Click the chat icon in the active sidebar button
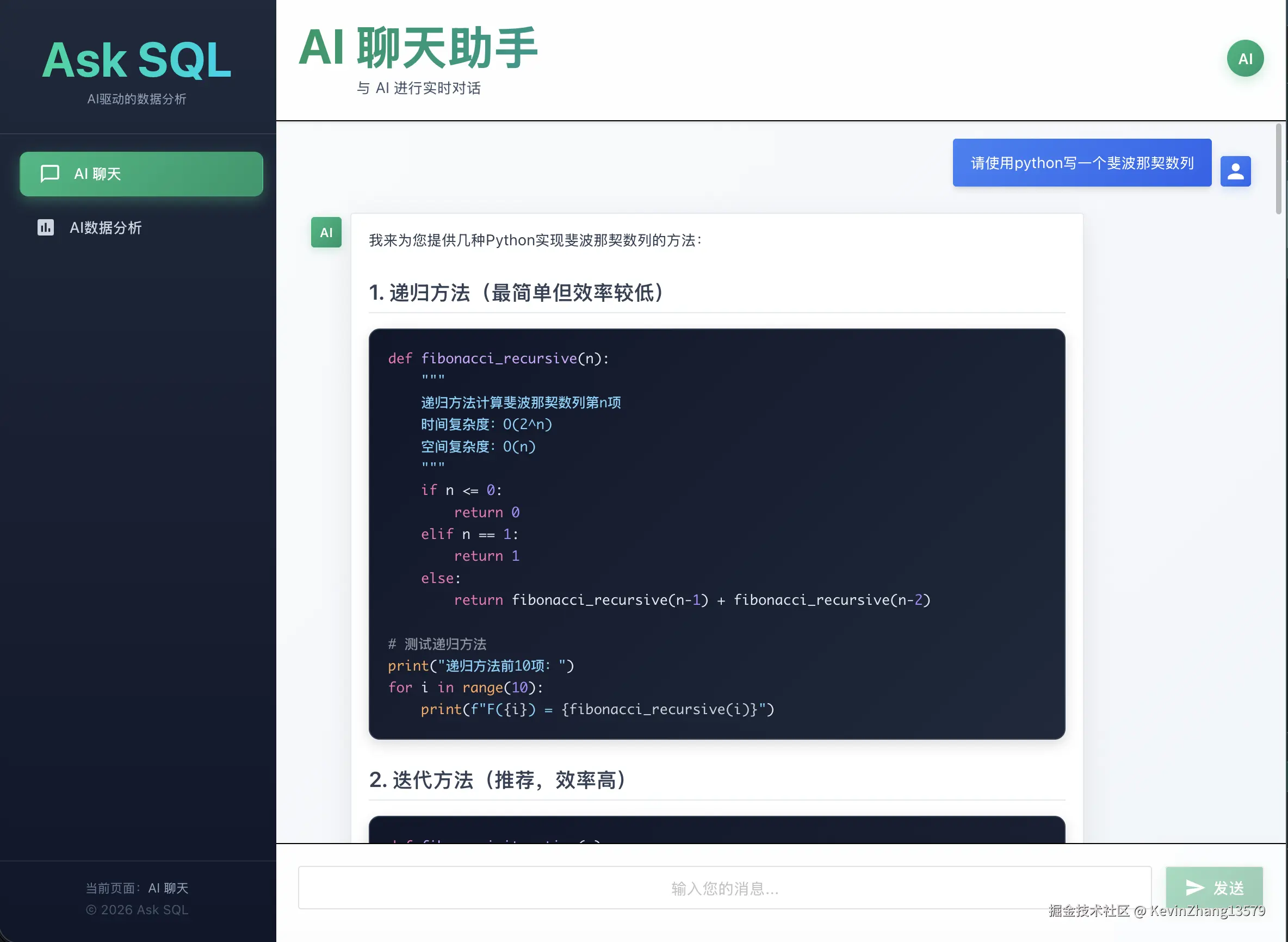1288x942 pixels. pos(49,174)
